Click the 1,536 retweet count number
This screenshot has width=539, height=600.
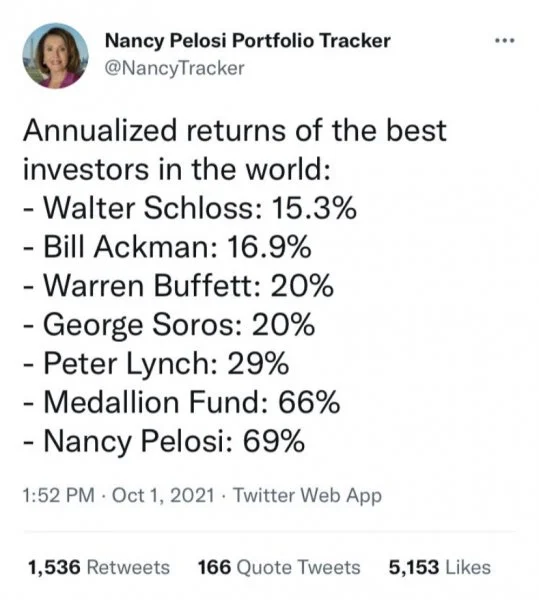point(54,567)
